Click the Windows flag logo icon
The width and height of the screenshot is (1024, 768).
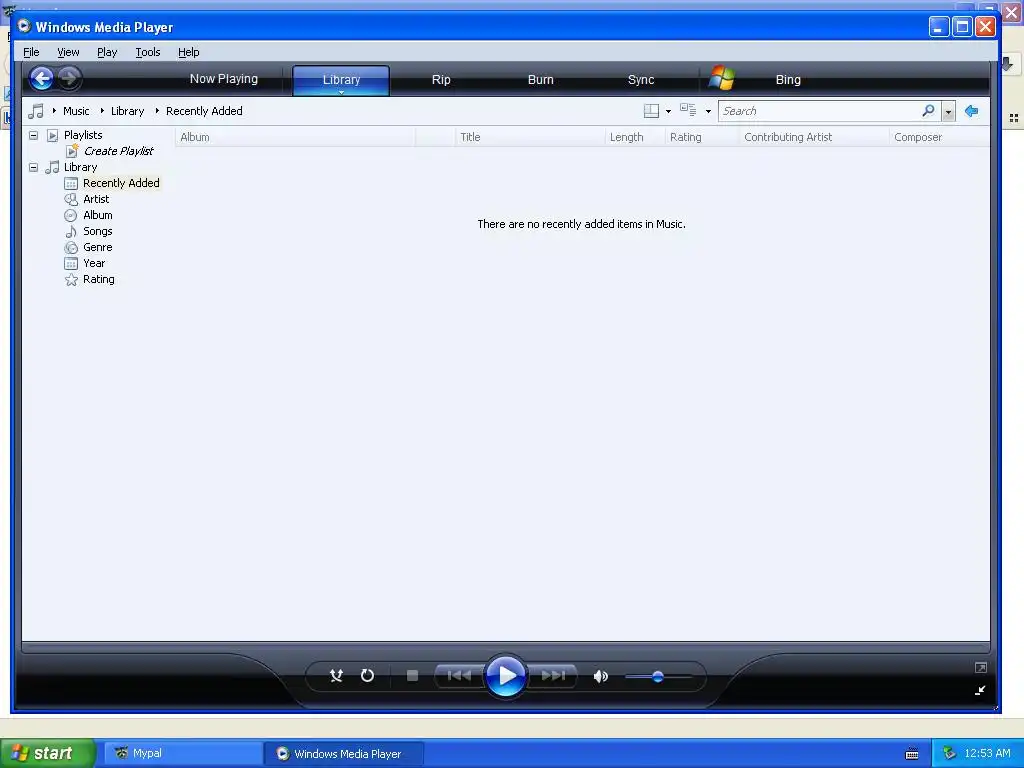722,78
